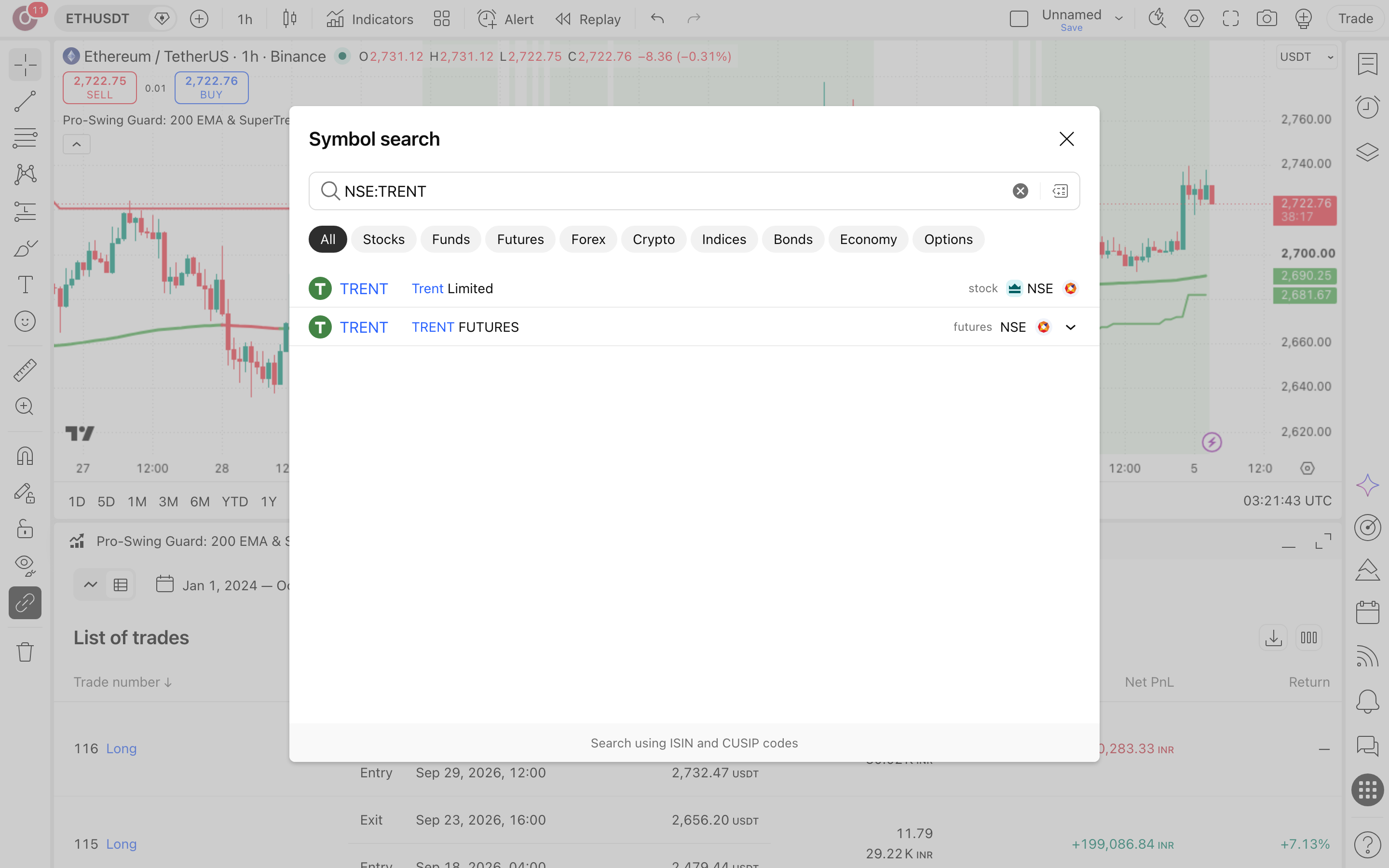The height and width of the screenshot is (868, 1389).
Task: Open the Unnamed layout dropdown arrow
Action: click(1118, 19)
